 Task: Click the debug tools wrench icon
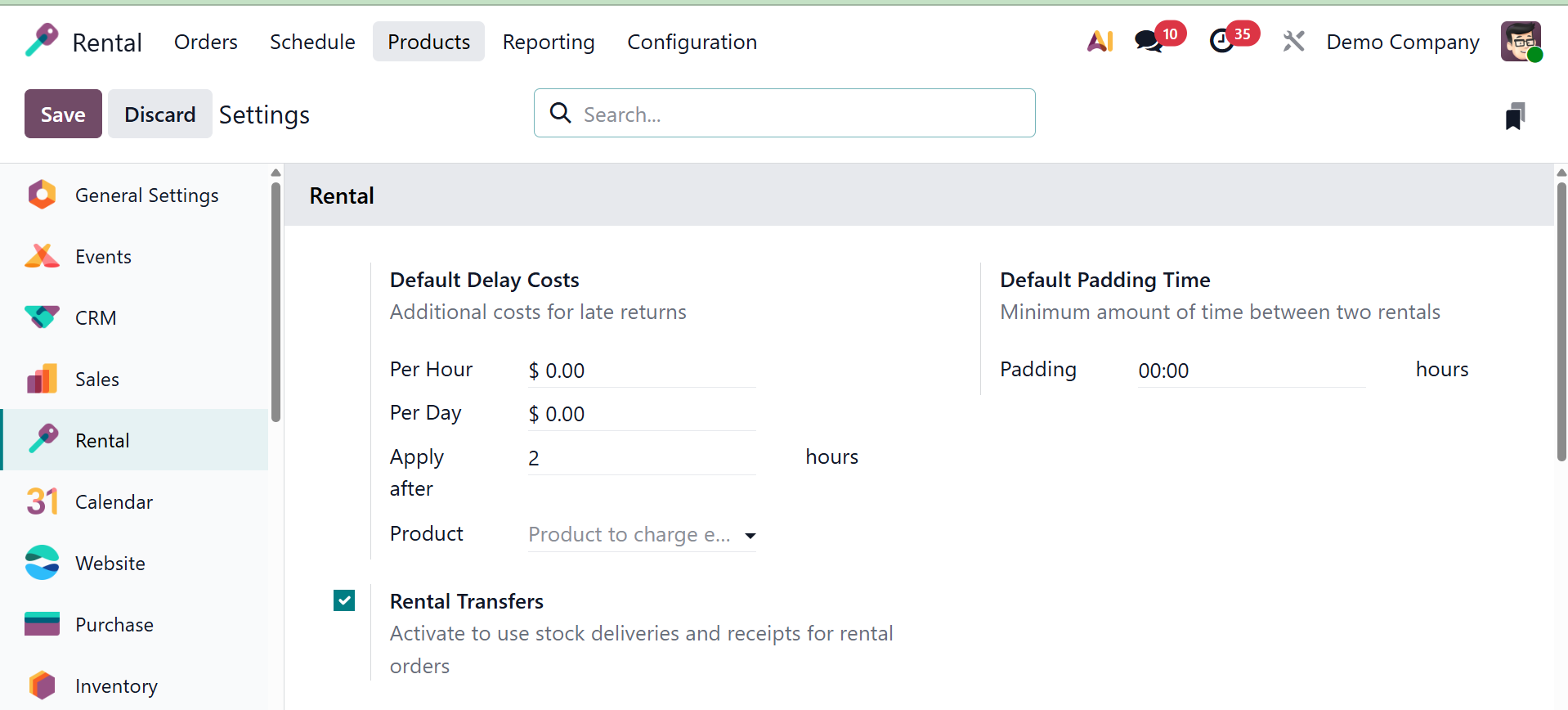1293,41
